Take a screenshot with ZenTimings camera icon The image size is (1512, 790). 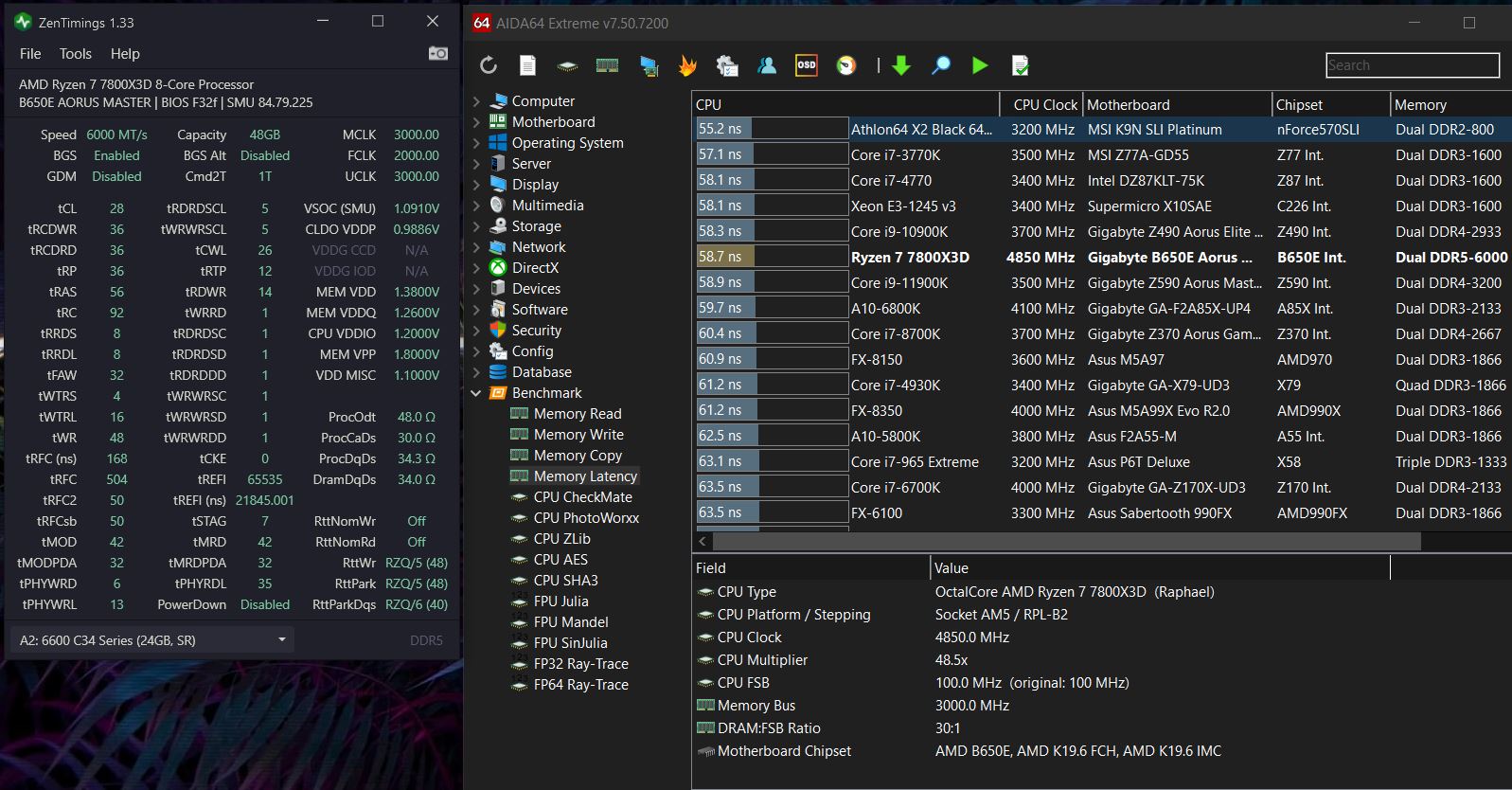438,53
